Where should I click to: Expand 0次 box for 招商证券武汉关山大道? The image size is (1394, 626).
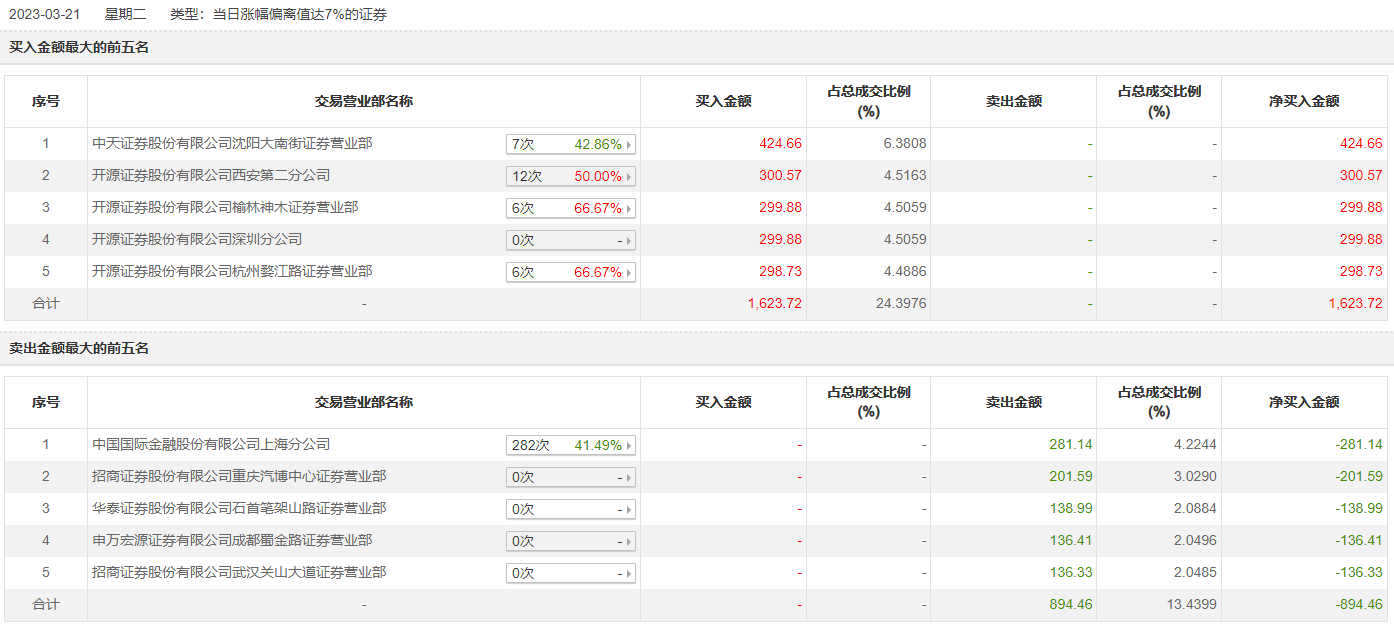pos(571,573)
